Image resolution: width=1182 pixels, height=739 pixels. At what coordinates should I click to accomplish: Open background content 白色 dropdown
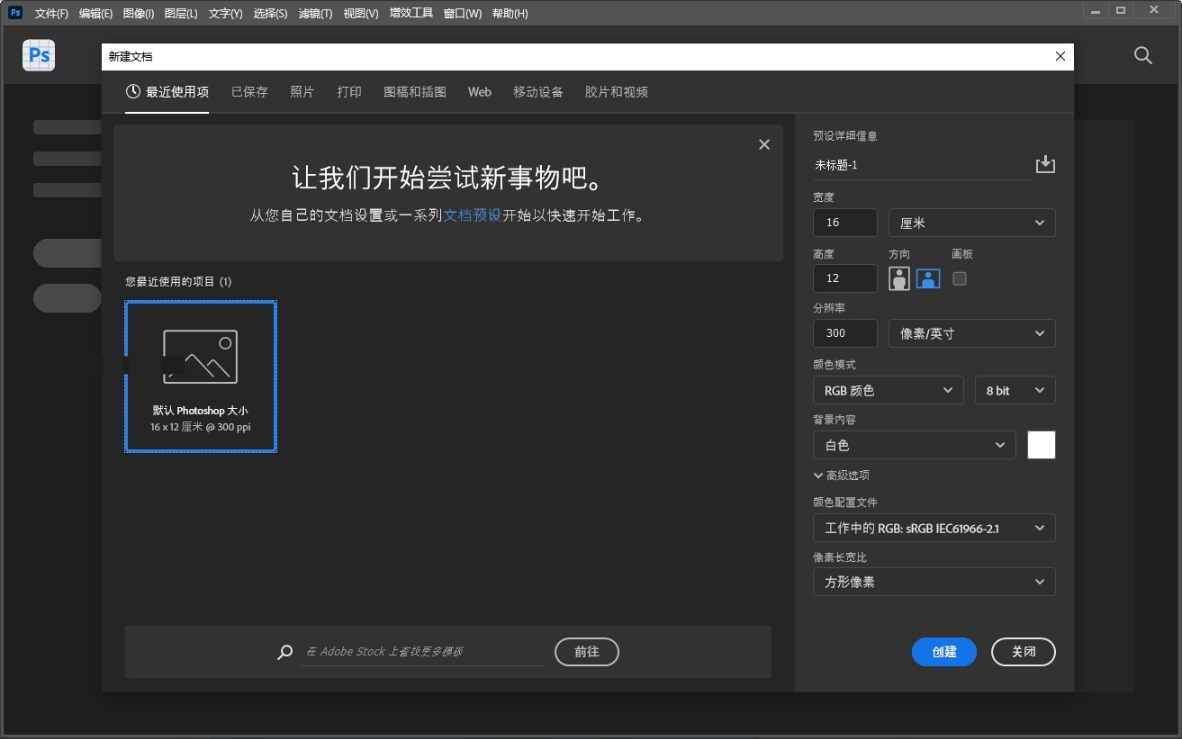tap(914, 445)
